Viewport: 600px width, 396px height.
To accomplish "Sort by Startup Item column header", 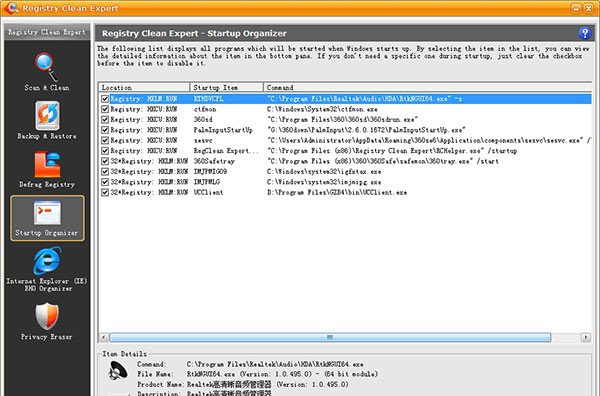I will (x=227, y=87).
